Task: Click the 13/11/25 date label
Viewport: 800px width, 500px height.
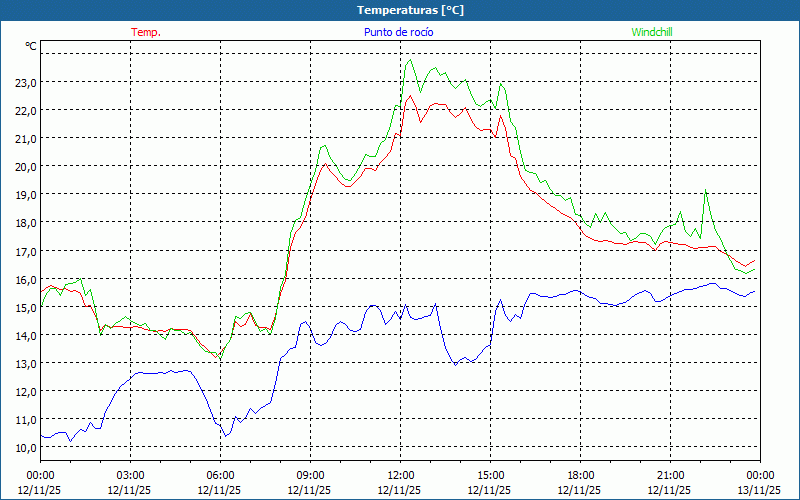Action: (759, 490)
